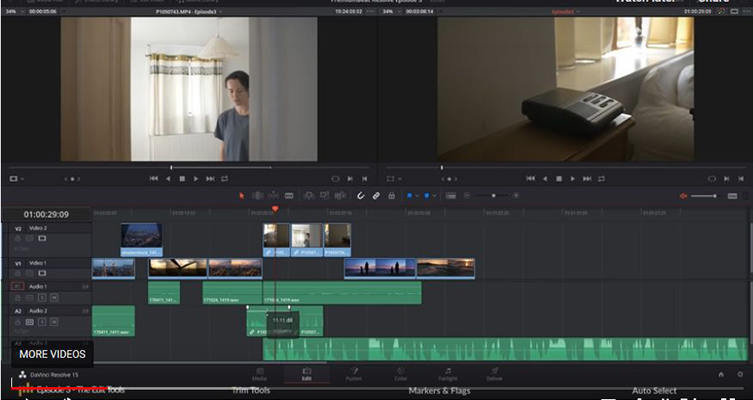Source viewer: play forward

tap(196, 179)
